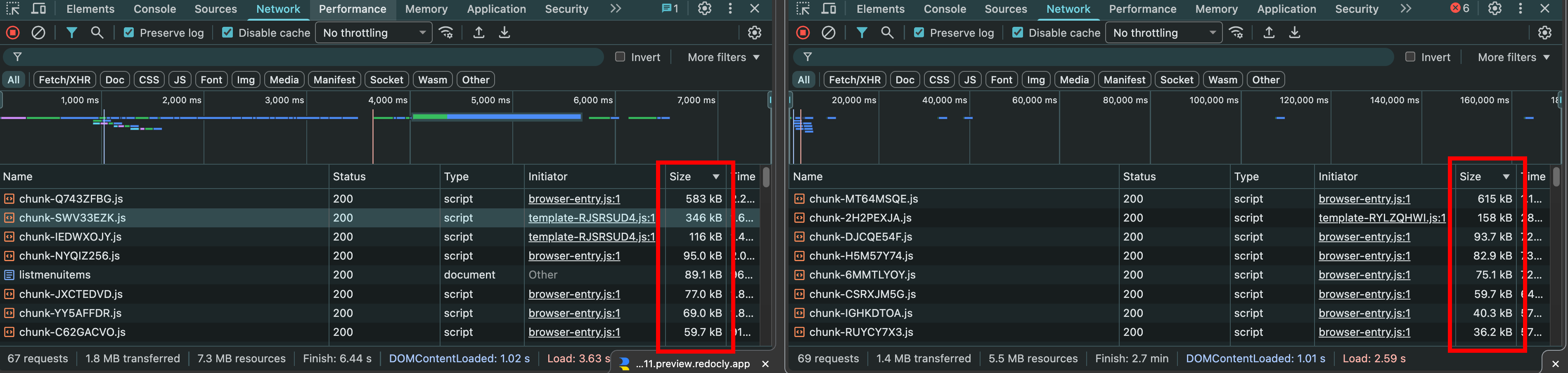The width and height of the screenshot is (1568, 373).
Task: Open network conditions wifi icon in left panel
Action: point(446,33)
